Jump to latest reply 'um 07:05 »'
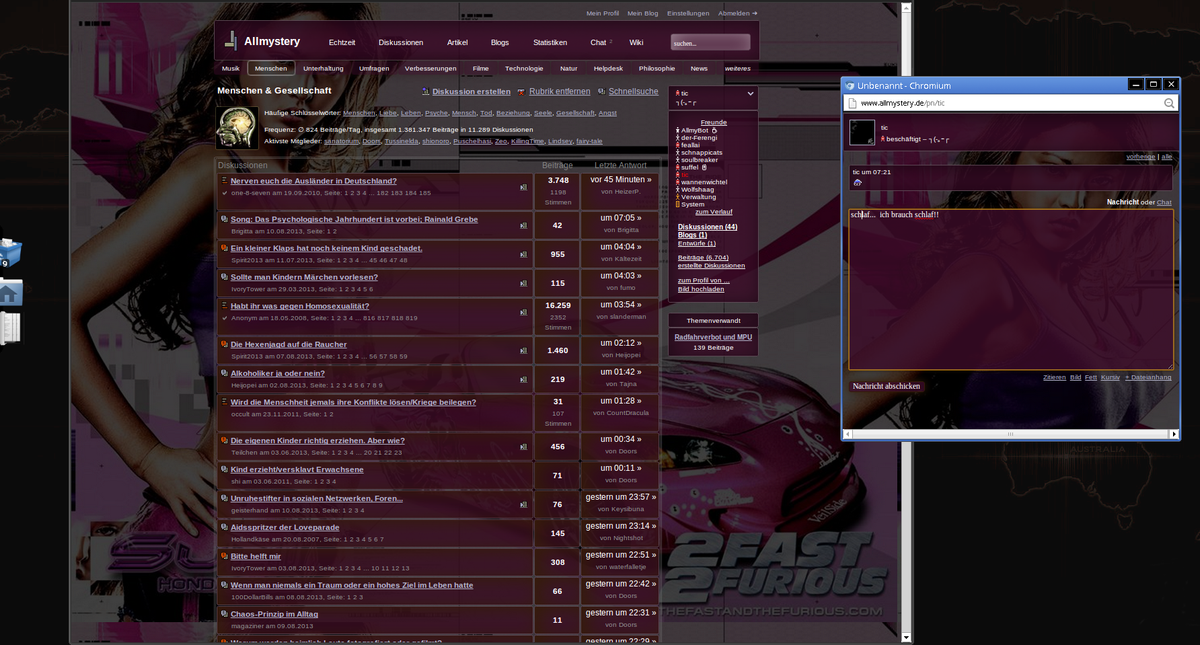Viewport: 1200px width, 645px height. click(x=620, y=217)
